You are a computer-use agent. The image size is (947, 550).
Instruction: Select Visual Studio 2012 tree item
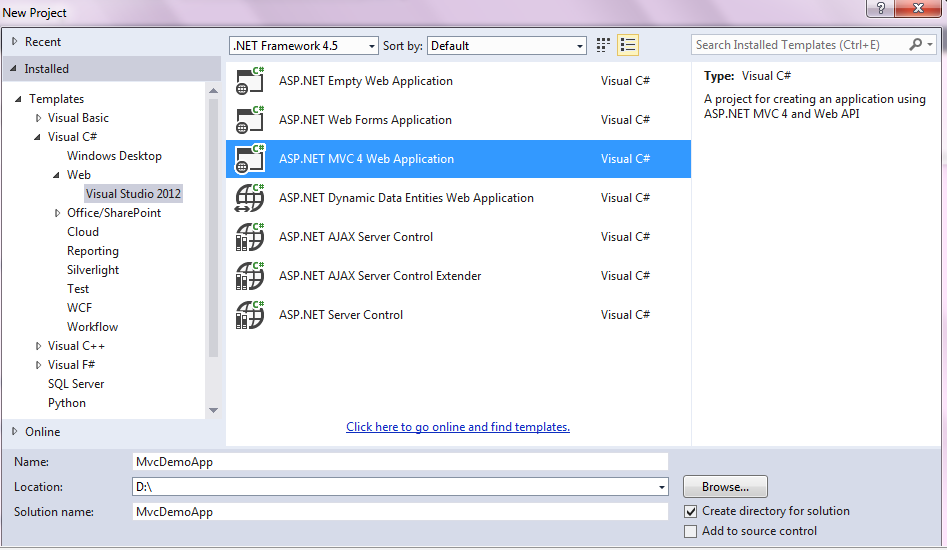coord(133,194)
